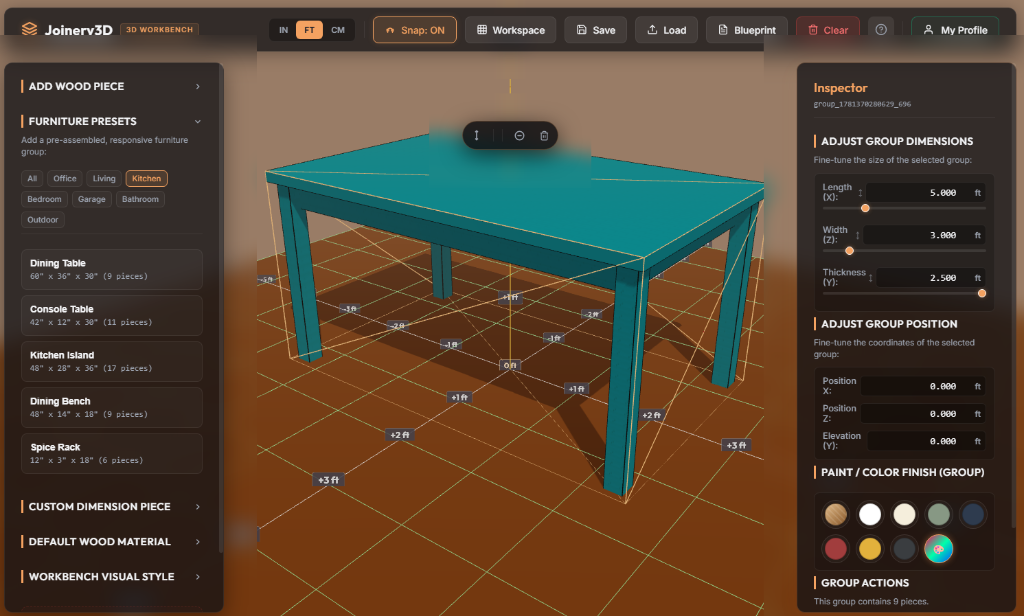Show All furniture presets filter

pyautogui.click(x=32, y=178)
